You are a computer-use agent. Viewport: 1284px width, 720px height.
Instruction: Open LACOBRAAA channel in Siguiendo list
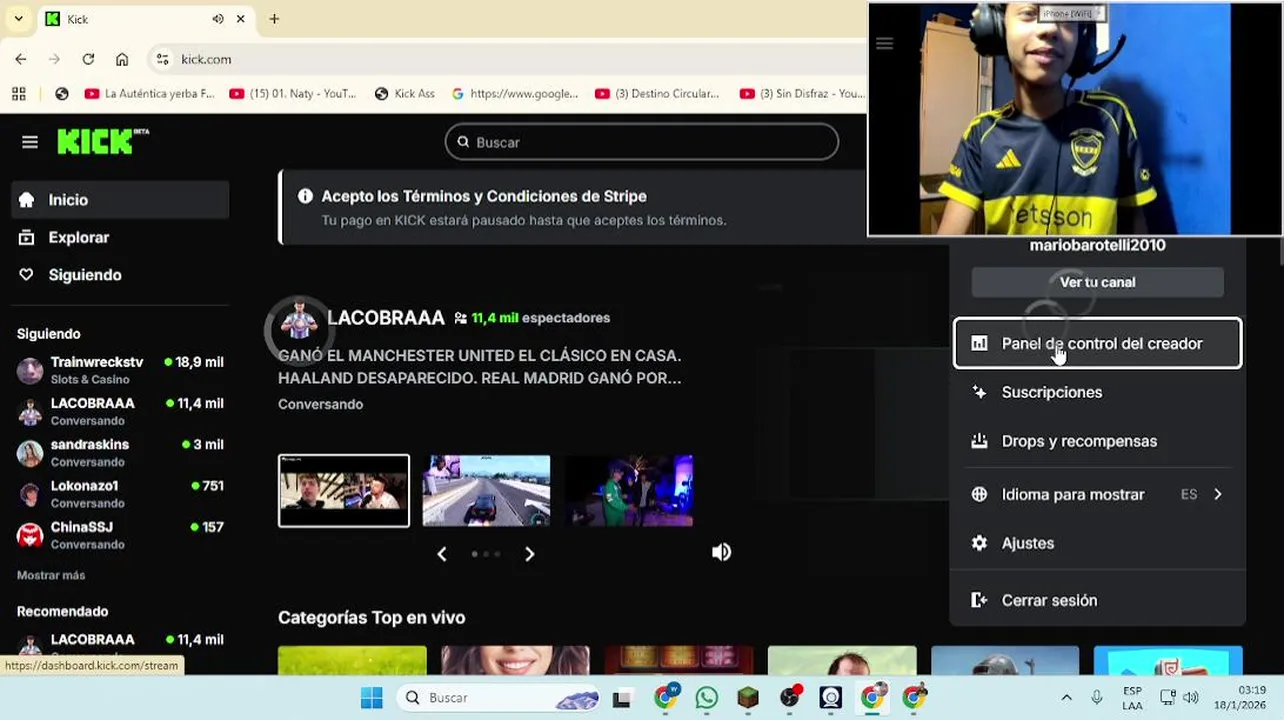(120, 411)
